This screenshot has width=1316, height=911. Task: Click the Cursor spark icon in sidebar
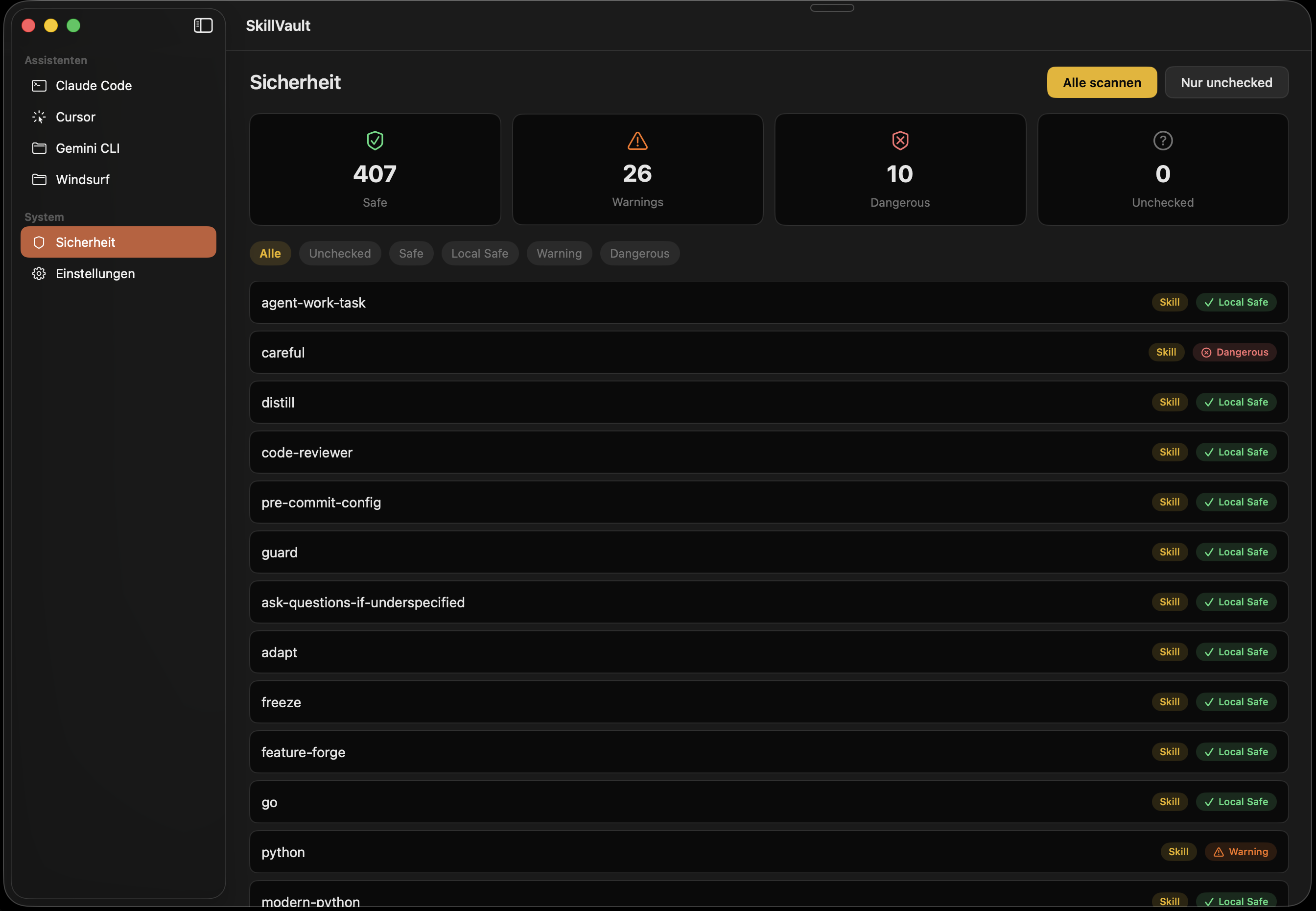click(39, 117)
